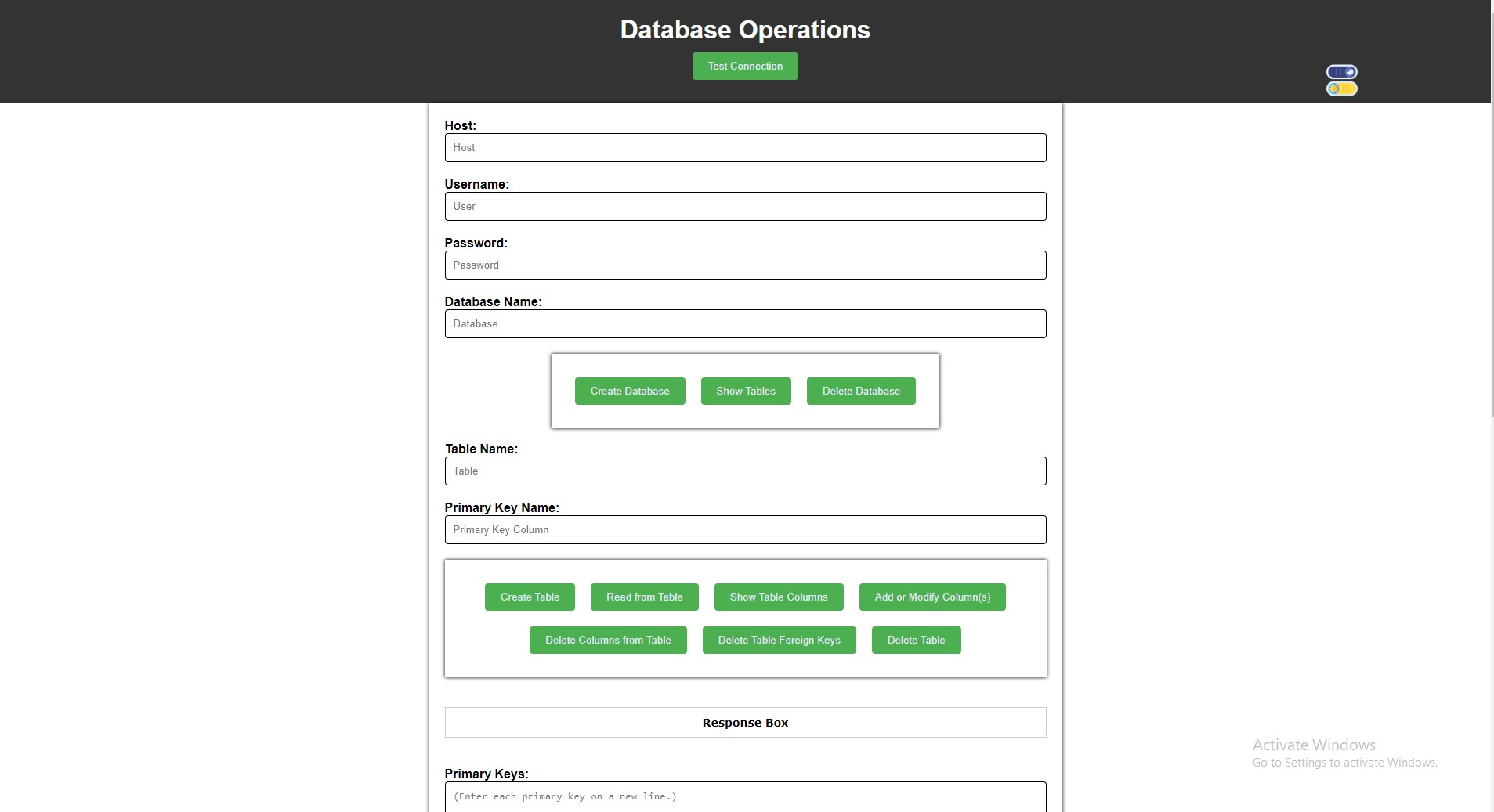Screen dimensions: 1494x812
Task: Click the Create Table button
Action: click(x=530, y=597)
